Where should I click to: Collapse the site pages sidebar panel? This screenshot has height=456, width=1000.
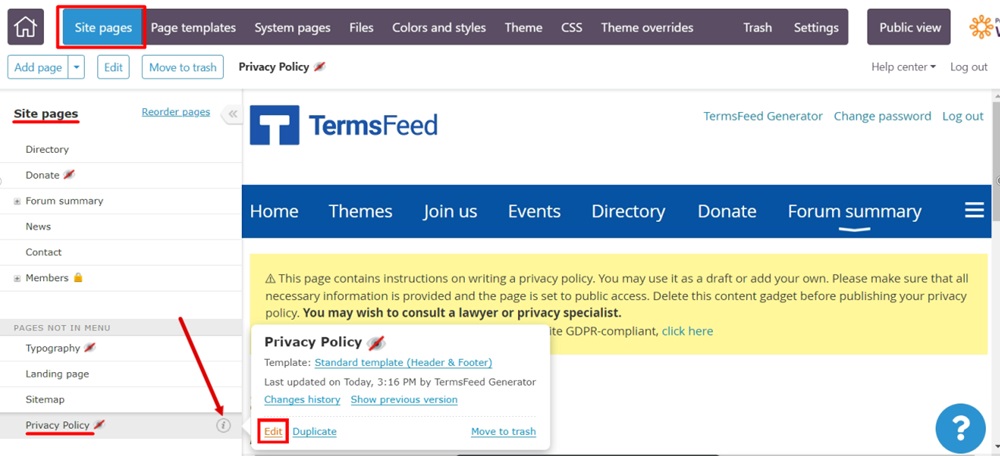232,114
